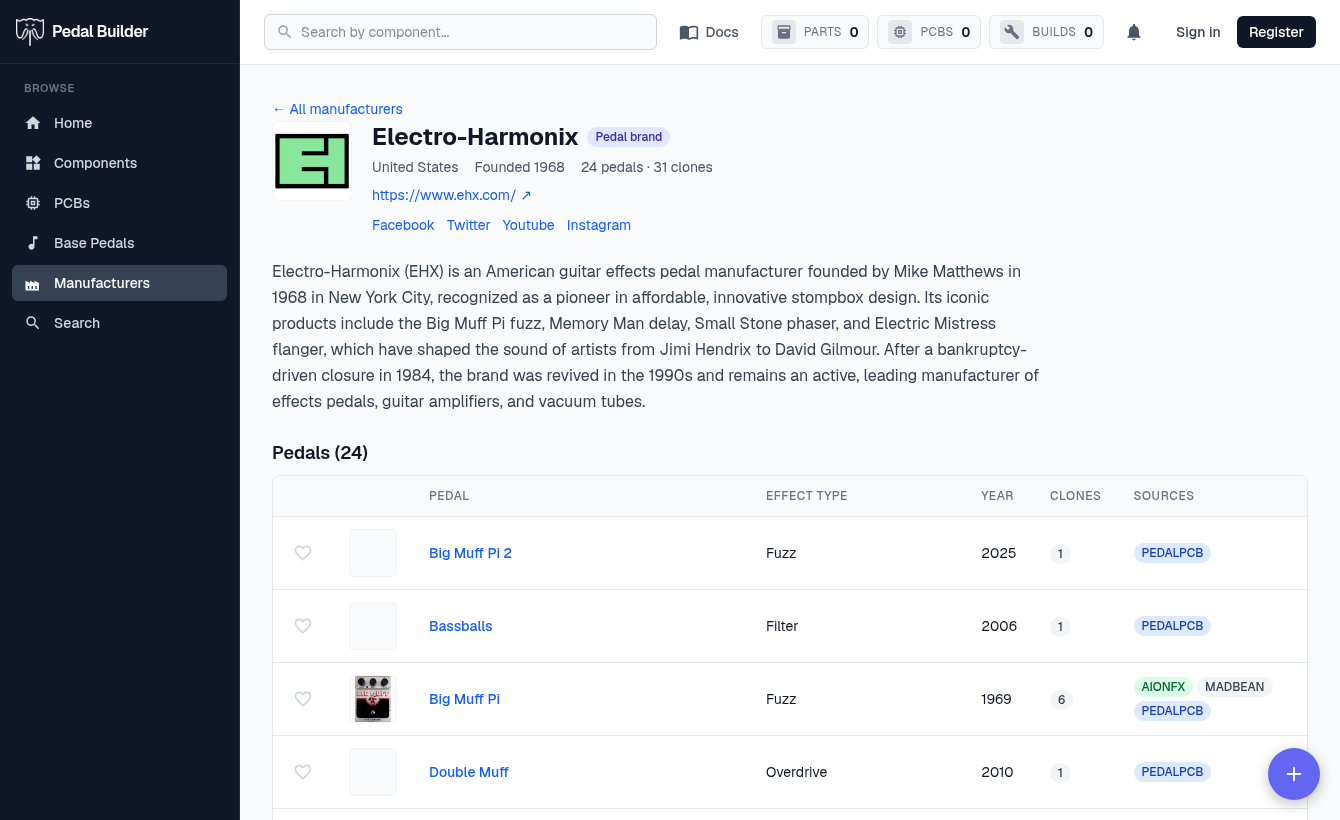Screen dimensions: 1340x820
Task: Open Big Muff Pi pedal thumbnail
Action: pyautogui.click(x=373, y=699)
